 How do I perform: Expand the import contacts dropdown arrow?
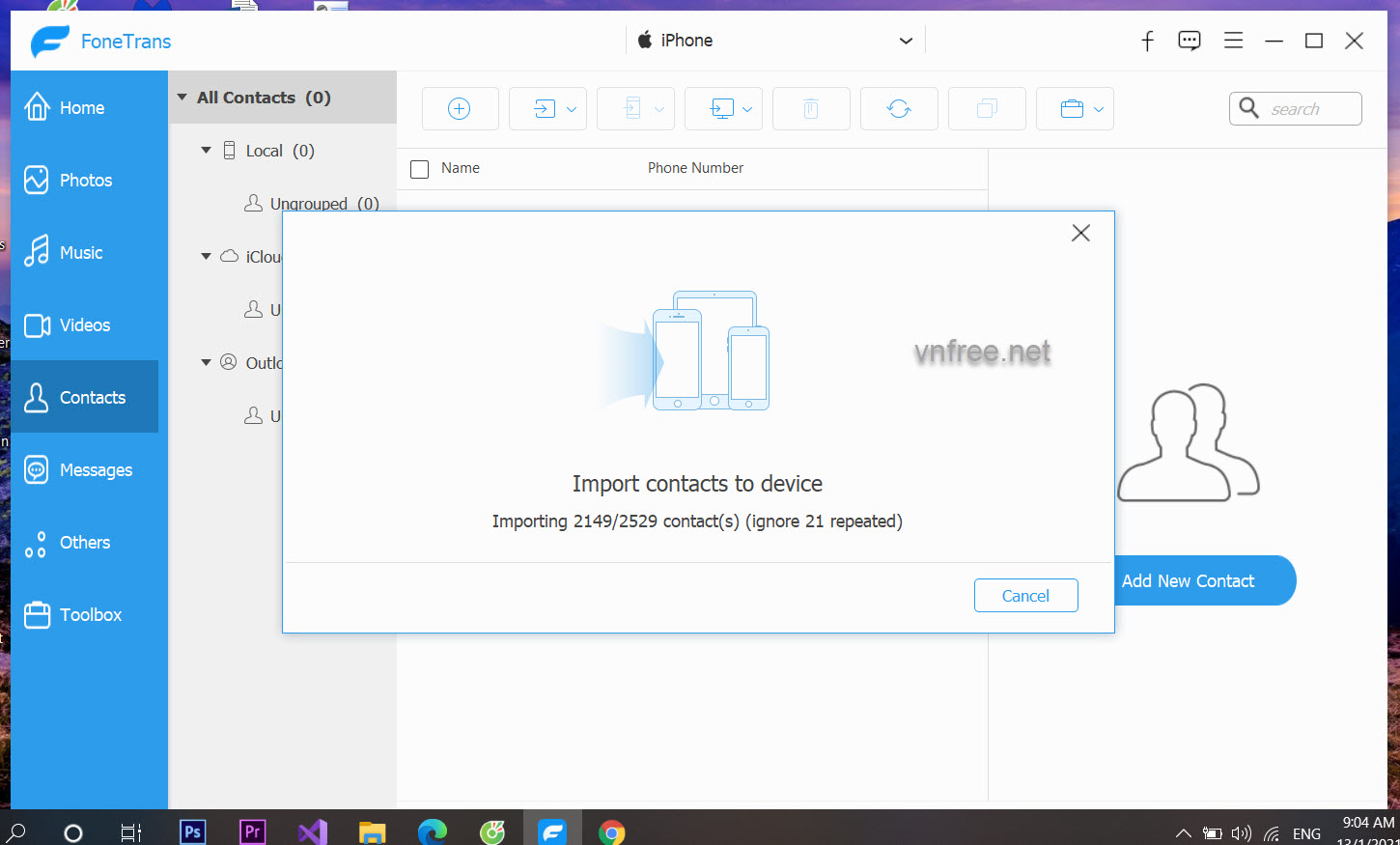coord(572,109)
